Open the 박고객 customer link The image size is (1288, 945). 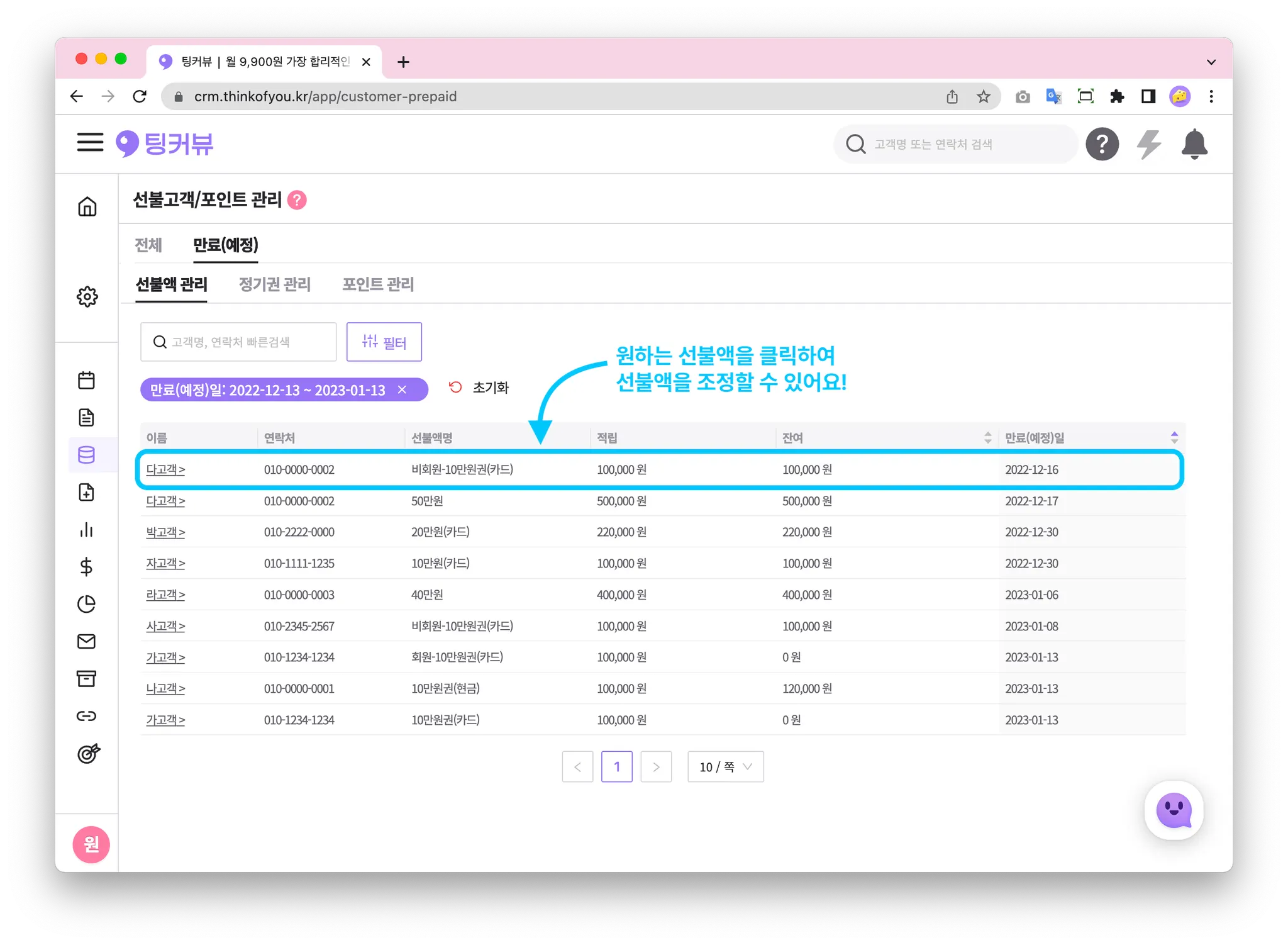coord(165,532)
